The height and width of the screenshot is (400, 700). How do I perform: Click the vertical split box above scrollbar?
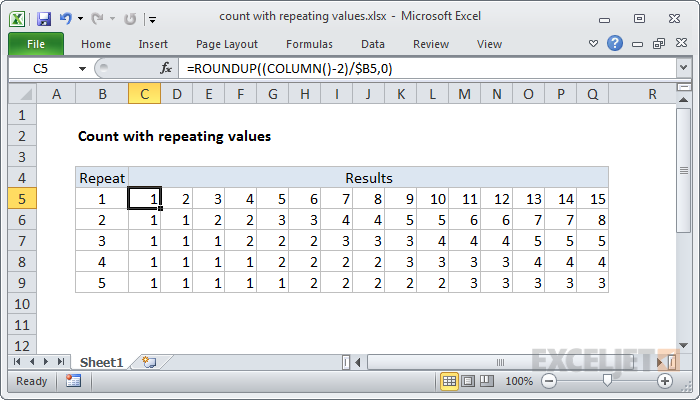(x=683, y=87)
